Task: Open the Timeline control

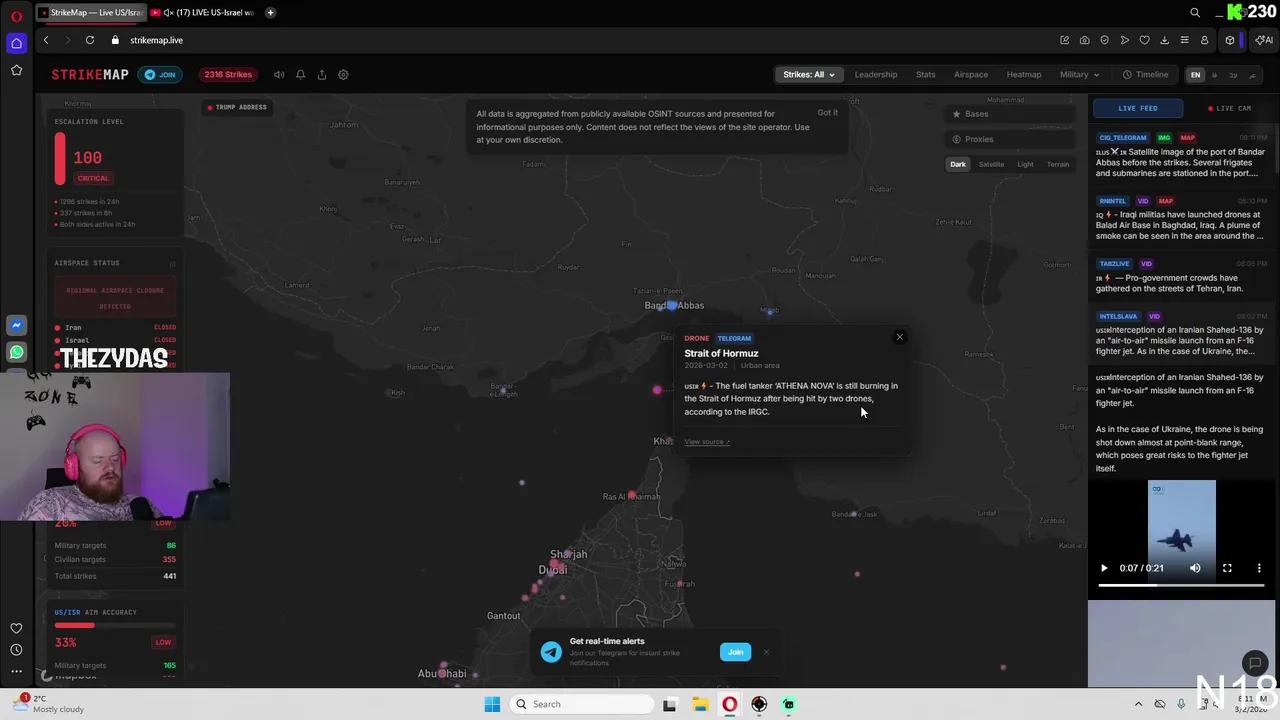Action: pyautogui.click(x=1145, y=75)
